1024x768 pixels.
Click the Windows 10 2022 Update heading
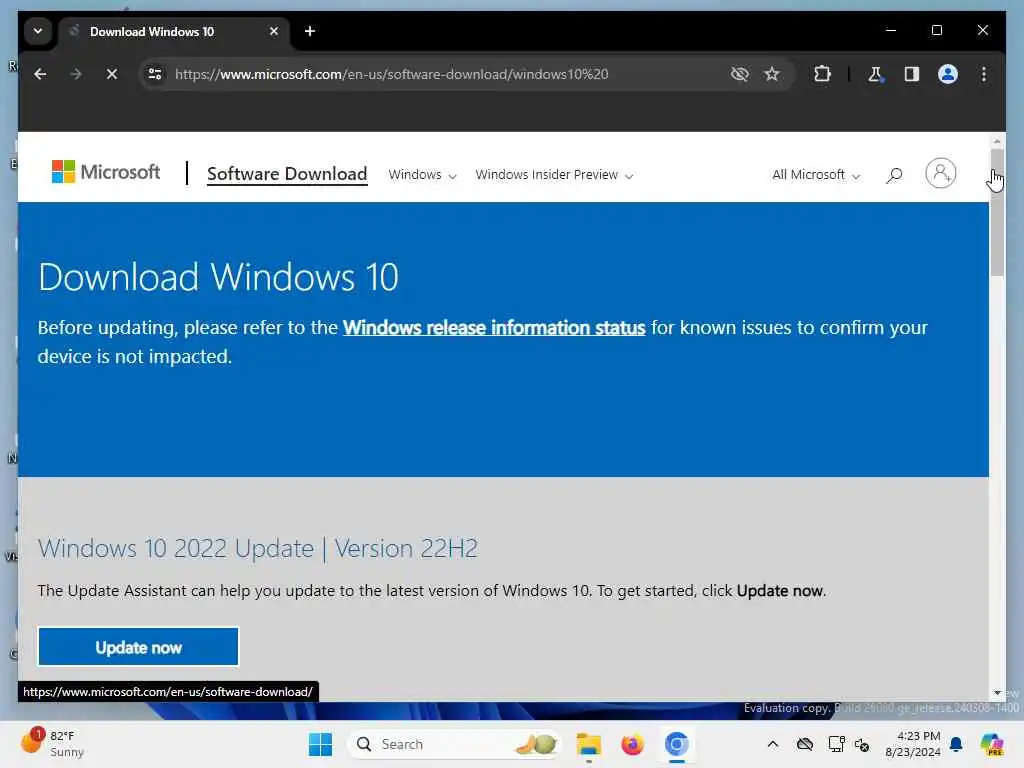(x=257, y=549)
